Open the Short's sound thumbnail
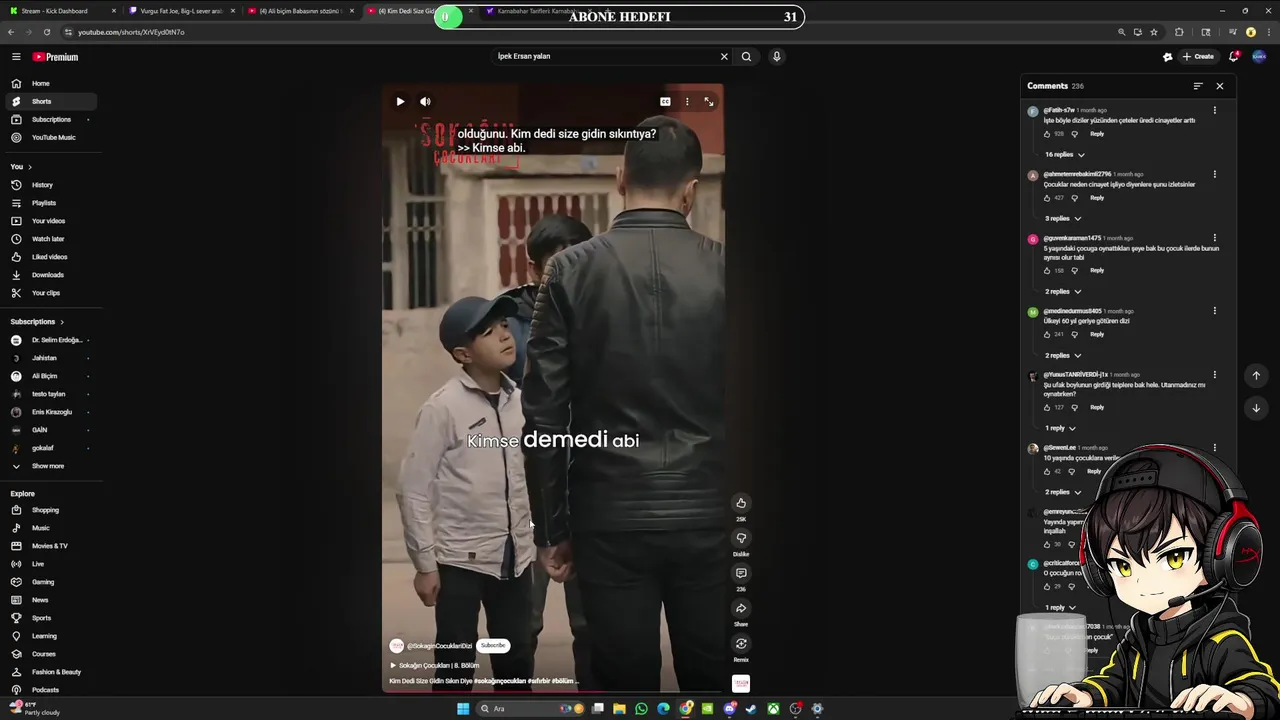Screen dimensions: 1280x720 (x=741, y=683)
